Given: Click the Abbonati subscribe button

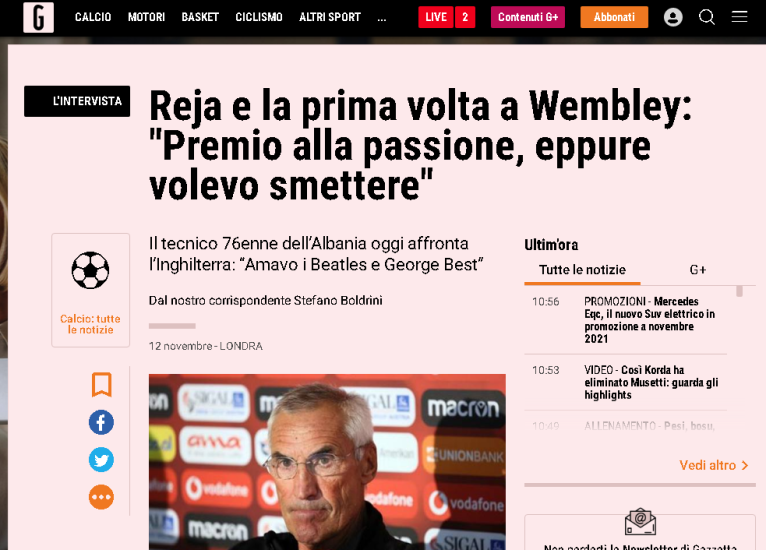Looking at the screenshot, I should click(x=614, y=17).
